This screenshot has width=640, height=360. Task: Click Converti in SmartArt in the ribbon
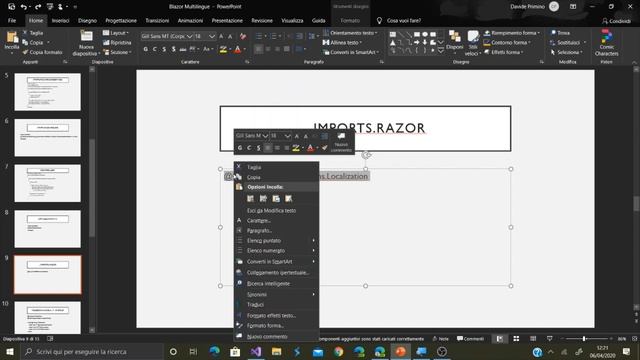[x=351, y=52]
